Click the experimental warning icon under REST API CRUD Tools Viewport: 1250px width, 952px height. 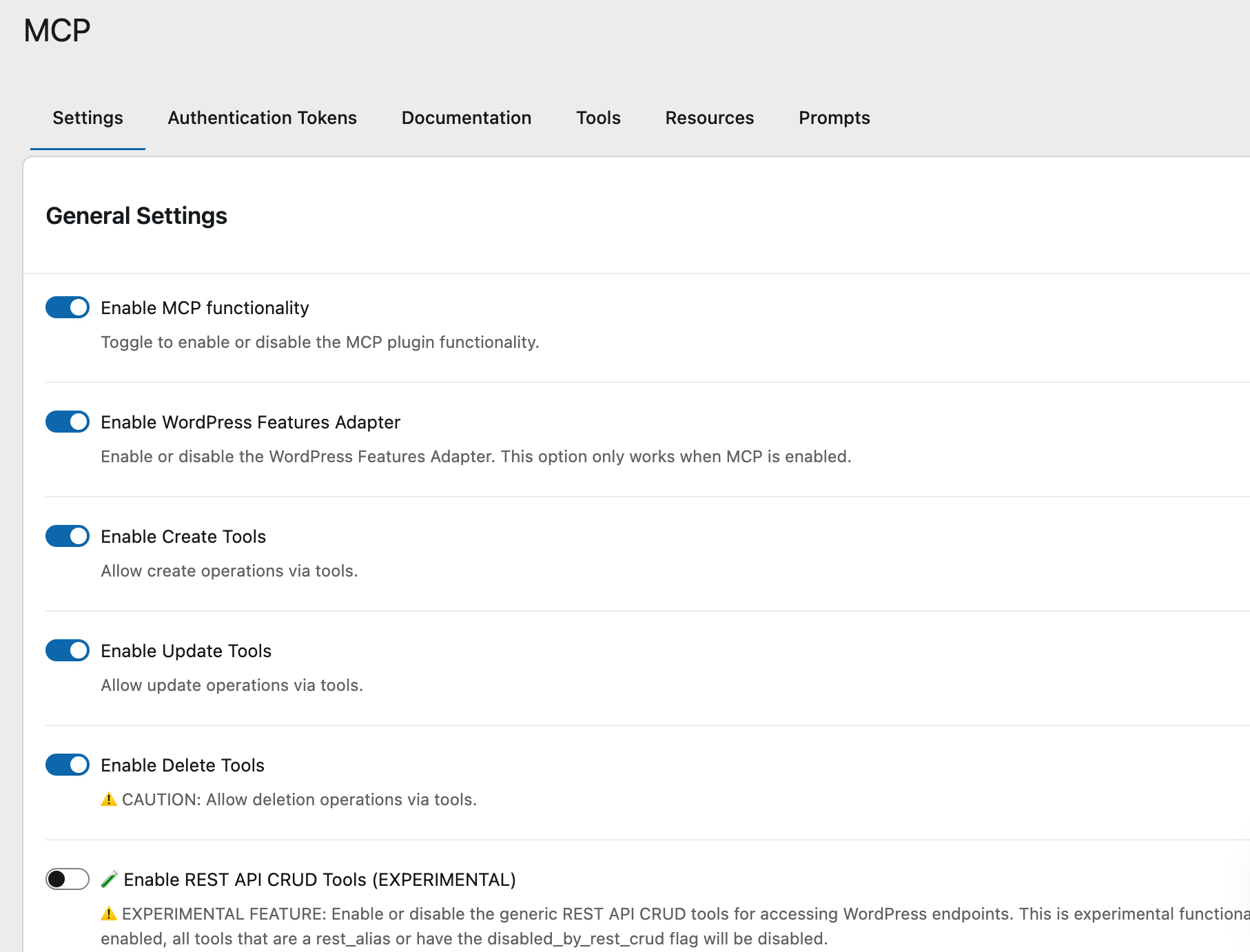(x=109, y=913)
